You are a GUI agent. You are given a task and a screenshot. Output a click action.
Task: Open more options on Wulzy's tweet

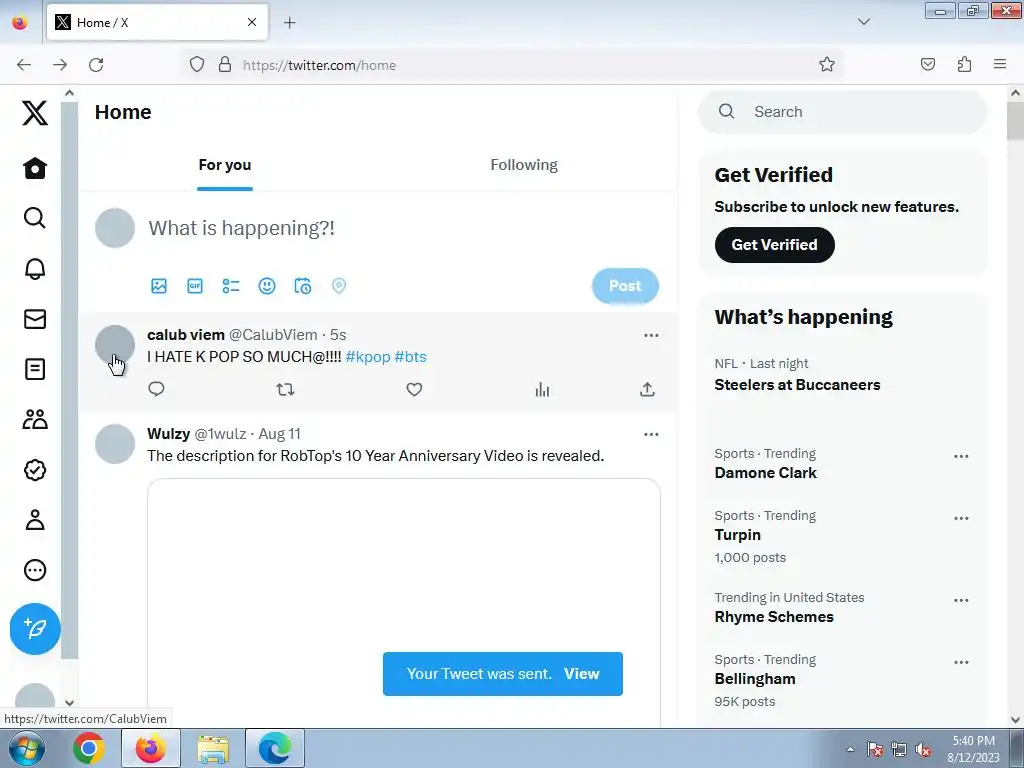click(x=651, y=434)
